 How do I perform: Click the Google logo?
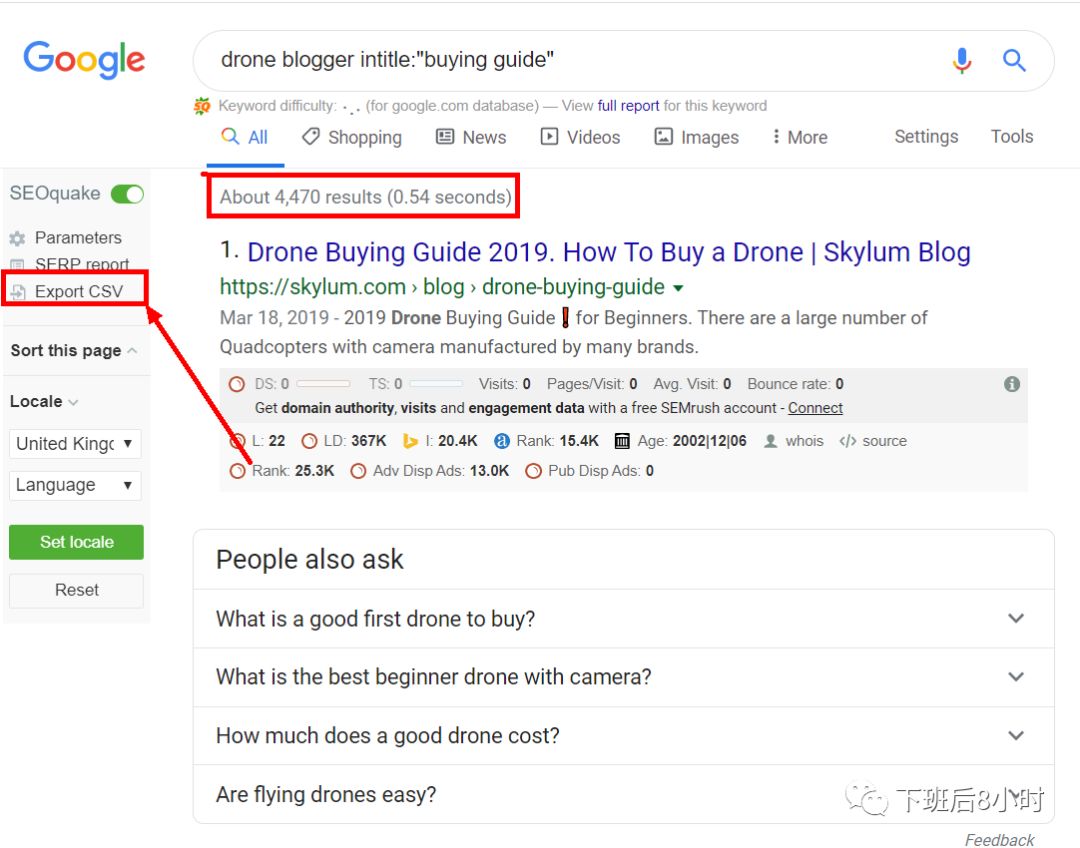coord(84,59)
